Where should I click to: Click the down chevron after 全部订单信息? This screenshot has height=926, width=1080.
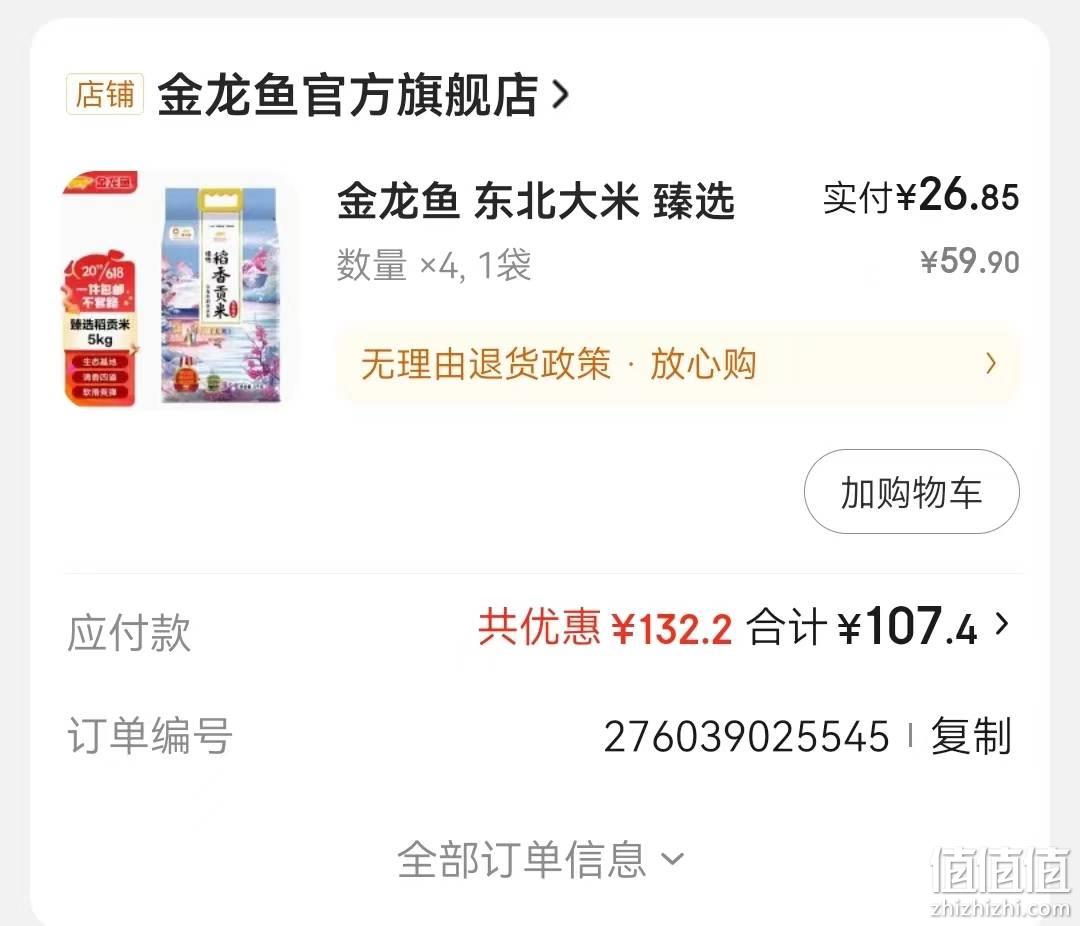click(x=672, y=859)
